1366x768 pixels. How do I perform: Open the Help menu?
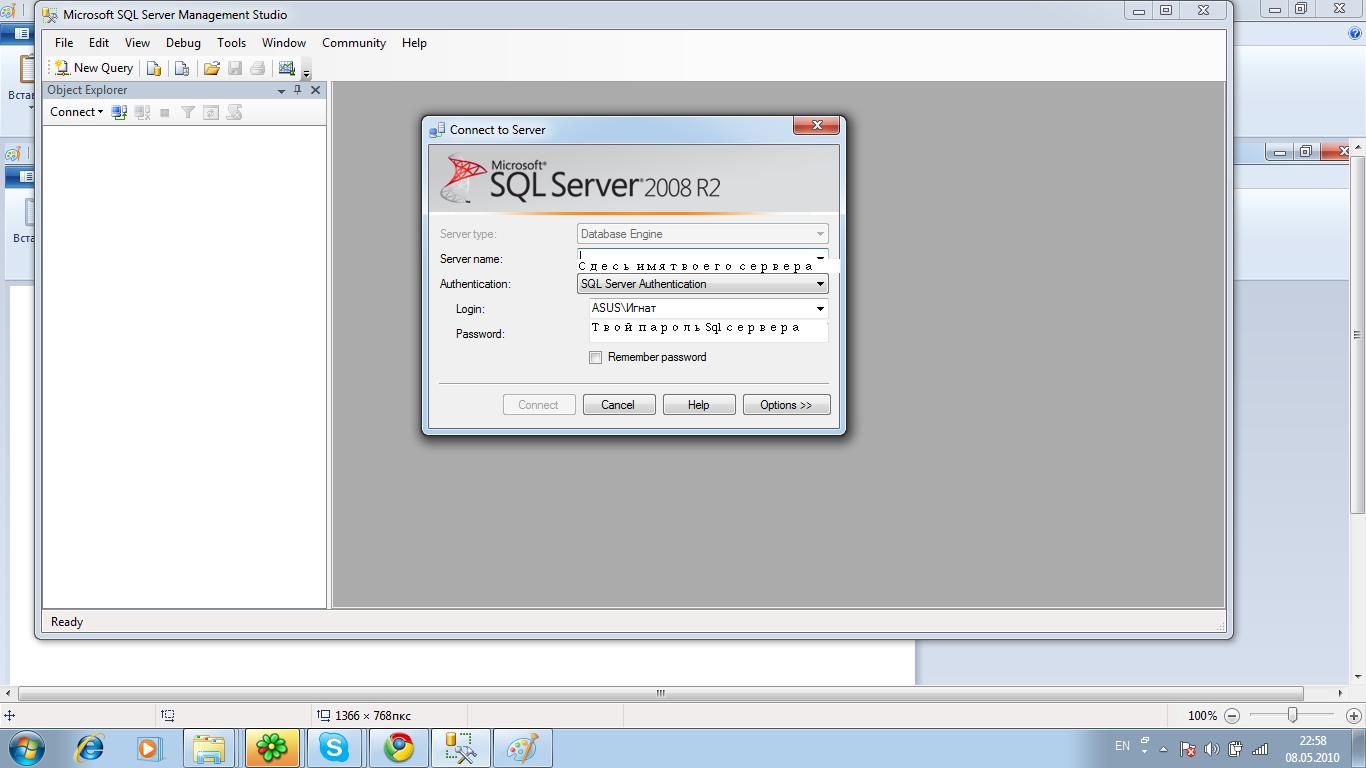click(414, 43)
